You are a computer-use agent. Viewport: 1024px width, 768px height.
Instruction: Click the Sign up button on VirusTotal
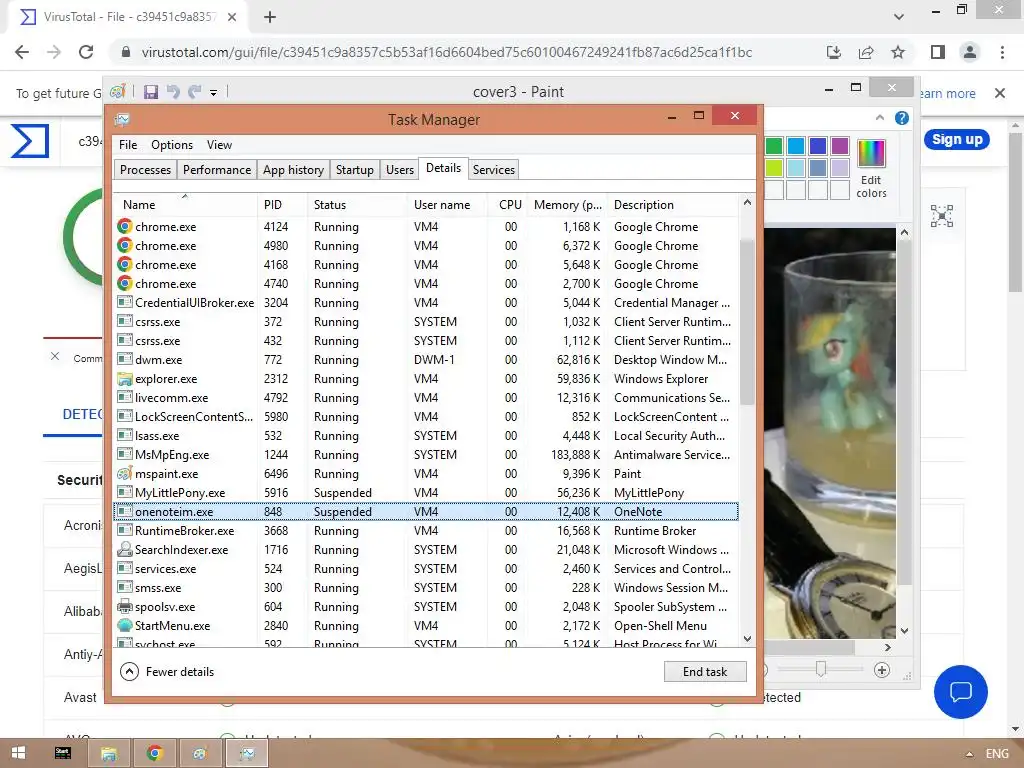957,139
